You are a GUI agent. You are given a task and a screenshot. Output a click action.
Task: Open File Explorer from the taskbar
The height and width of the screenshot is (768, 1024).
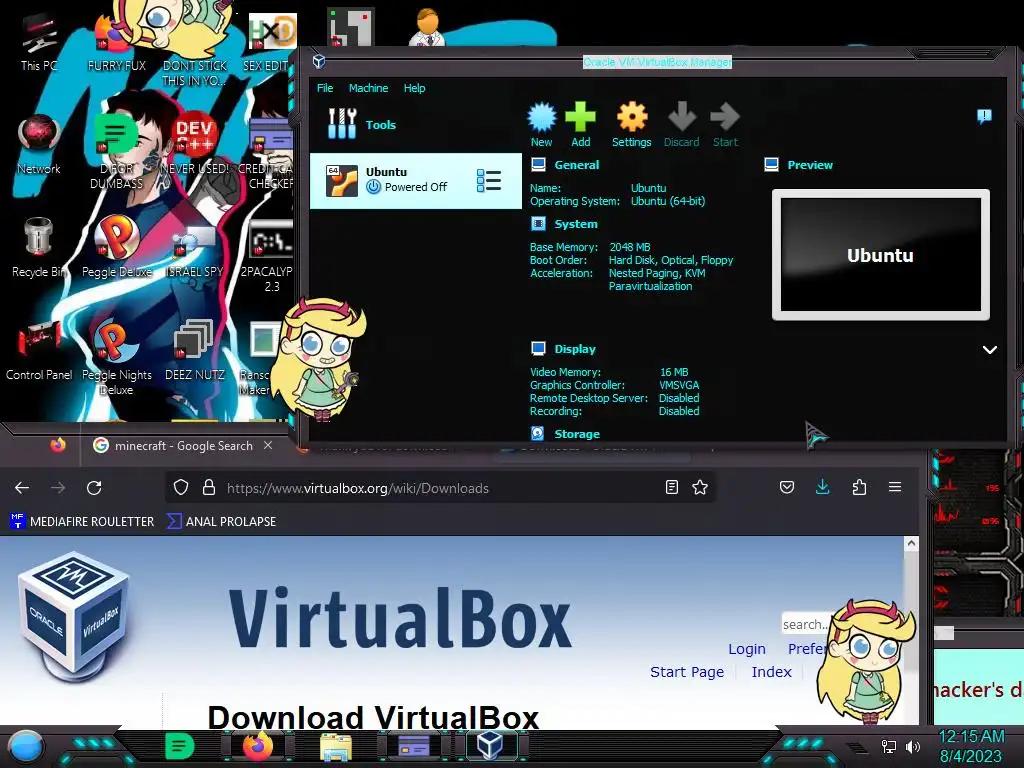point(336,746)
